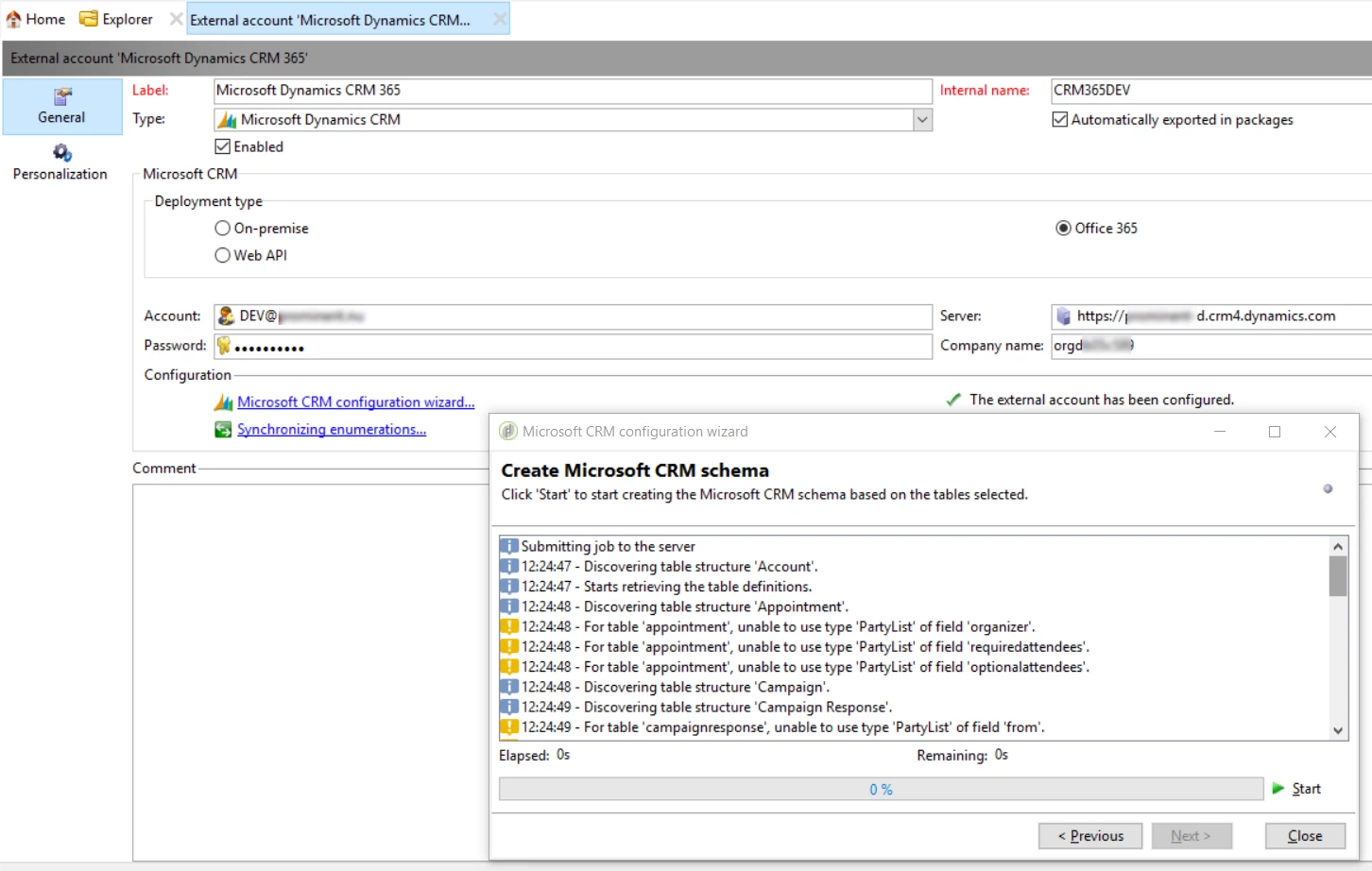
Task: Click the Company name field
Action: click(x=1211, y=346)
